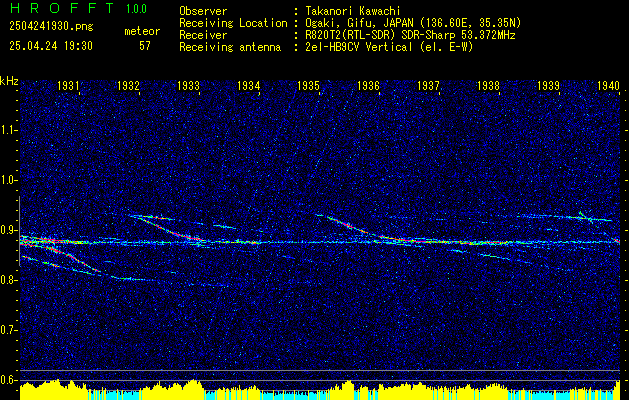Click the 1935 time marker
Image resolution: width=629 pixels, height=400 pixels.
[x=308, y=85]
